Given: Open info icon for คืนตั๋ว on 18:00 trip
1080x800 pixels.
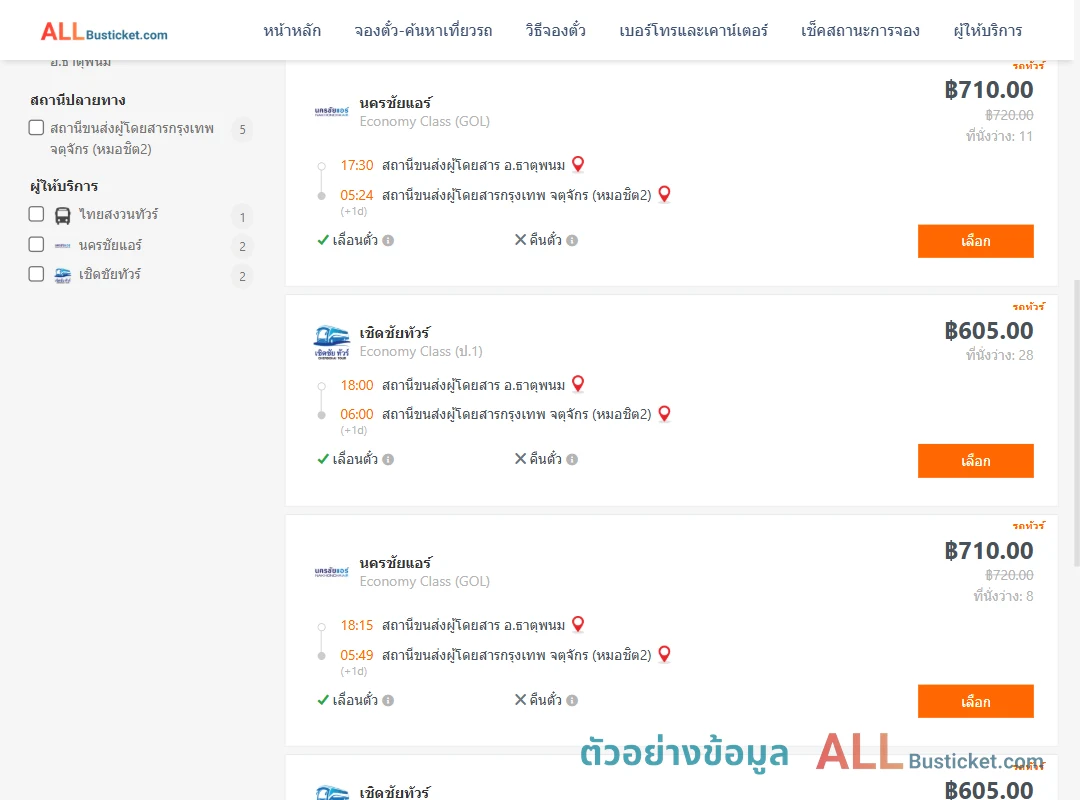Looking at the screenshot, I should pos(572,460).
